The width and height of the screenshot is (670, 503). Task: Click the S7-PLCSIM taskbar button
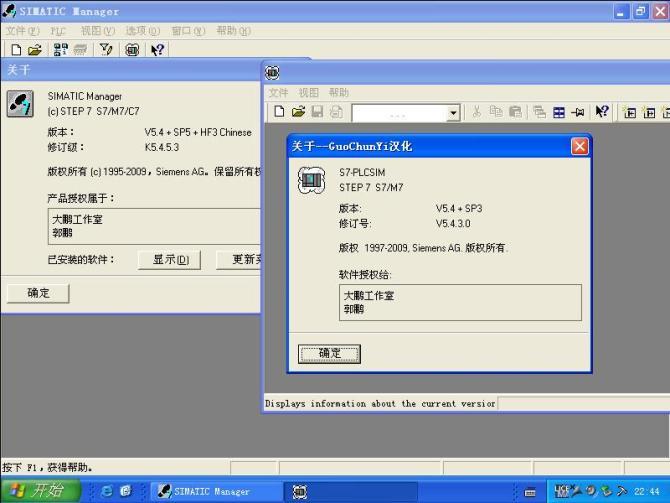350,491
